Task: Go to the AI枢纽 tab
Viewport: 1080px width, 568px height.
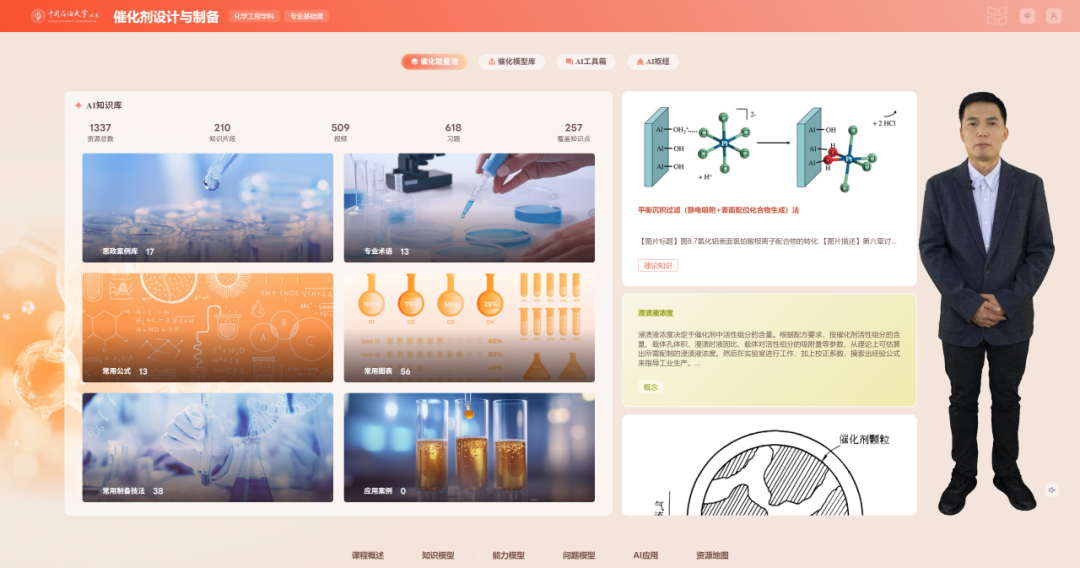Action: pyautogui.click(x=653, y=62)
